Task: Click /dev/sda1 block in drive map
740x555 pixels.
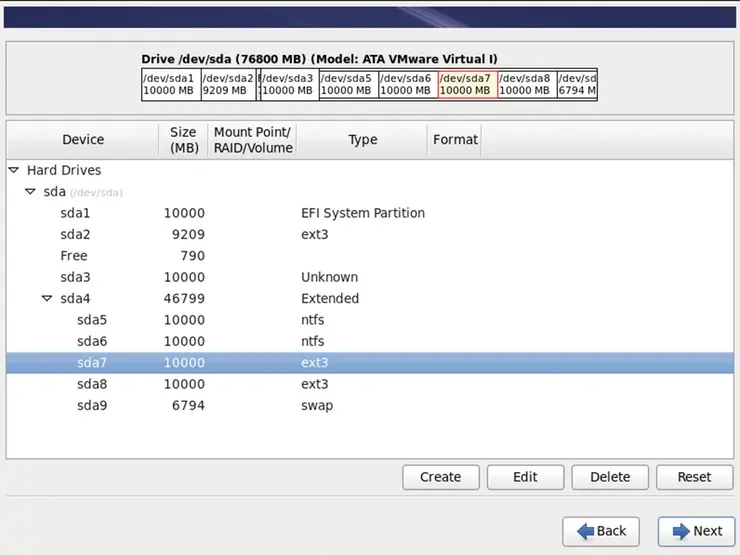Action: [170, 84]
